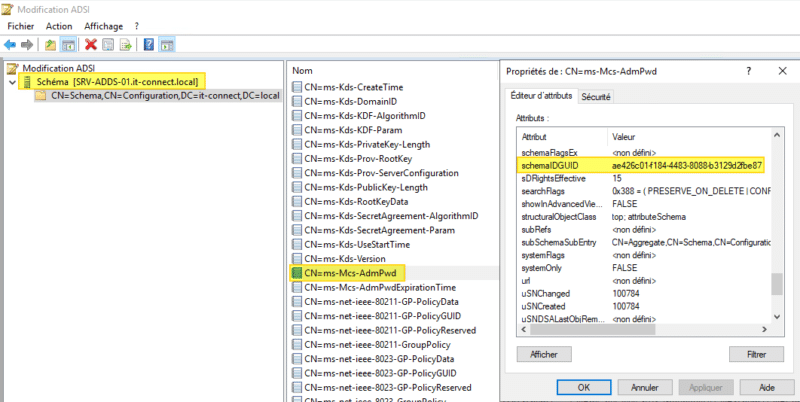This screenshot has width=800, height=402.
Task: Sort by the Attribut column header
Action: 562,137
